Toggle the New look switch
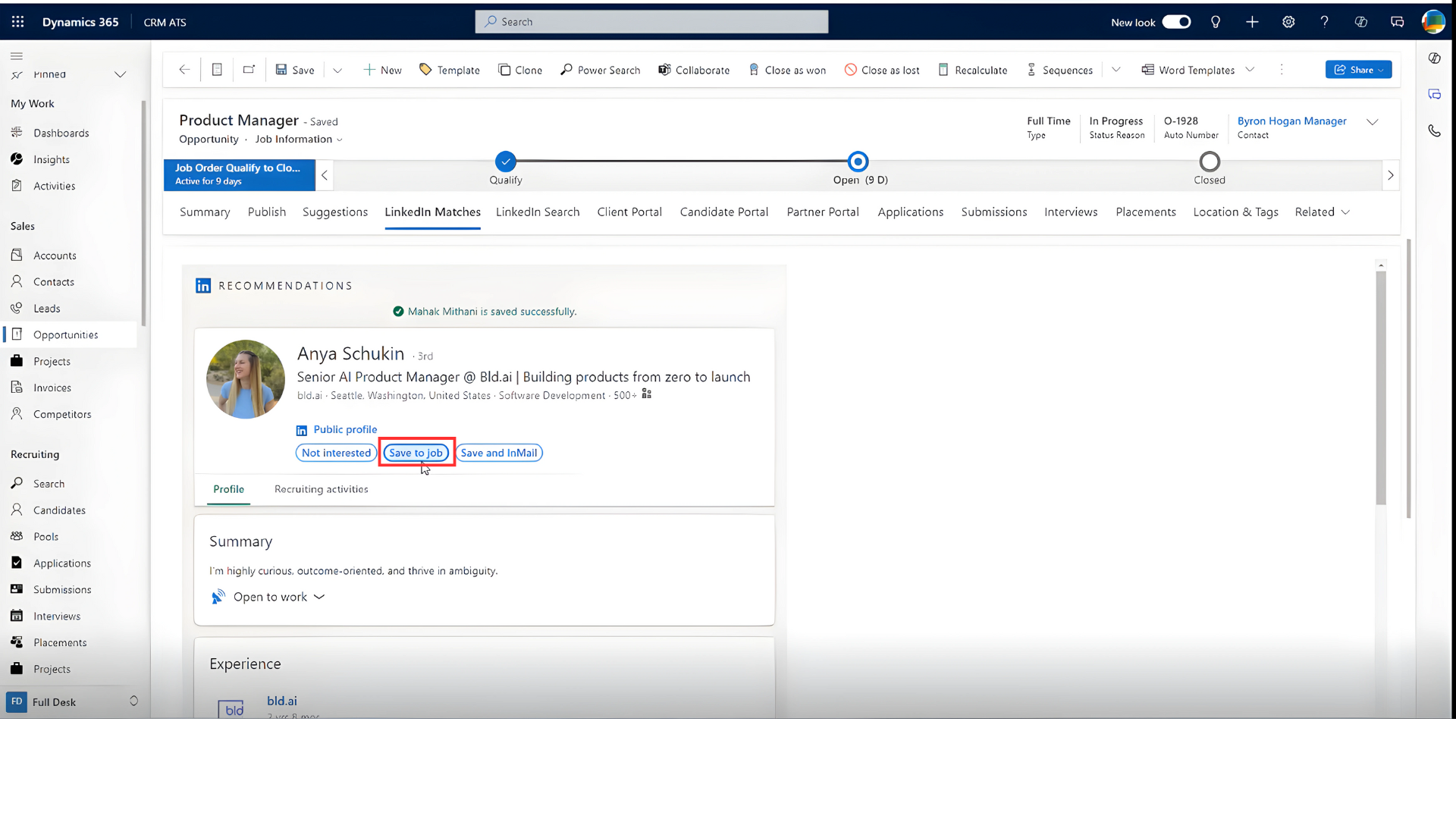Screen dimensions: 1456x819 [x=1177, y=22]
